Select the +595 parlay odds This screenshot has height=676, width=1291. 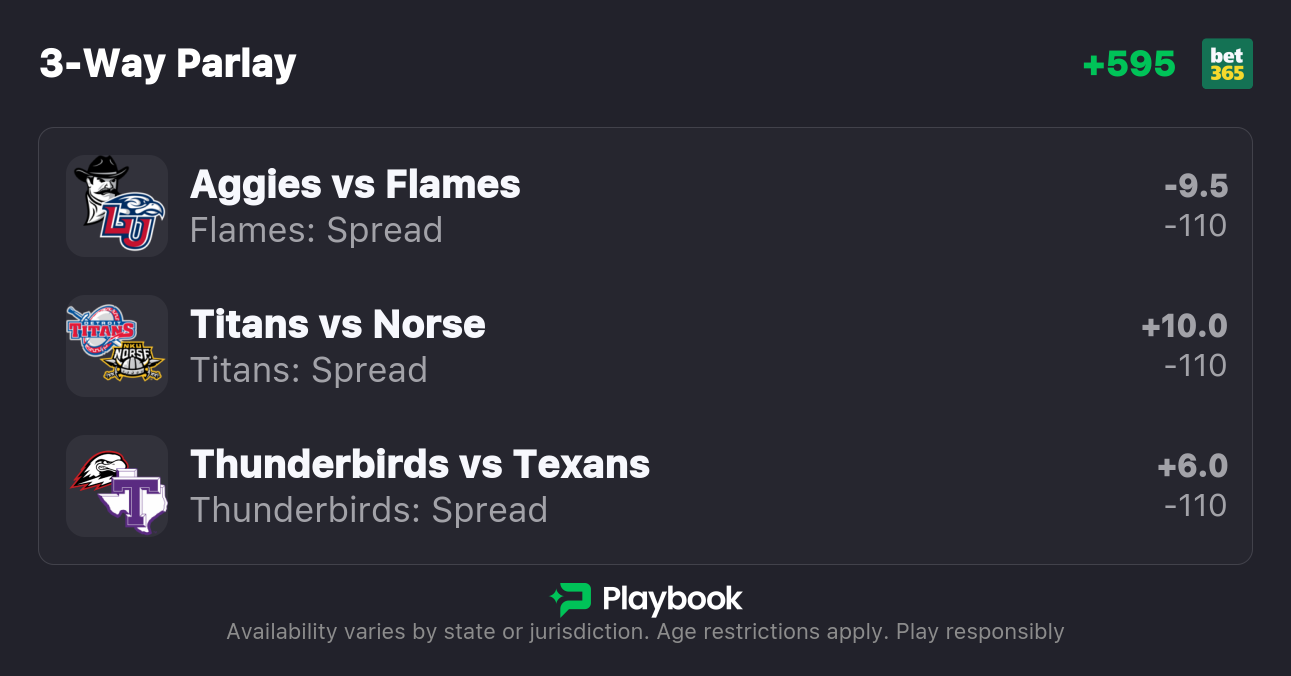tap(1129, 64)
